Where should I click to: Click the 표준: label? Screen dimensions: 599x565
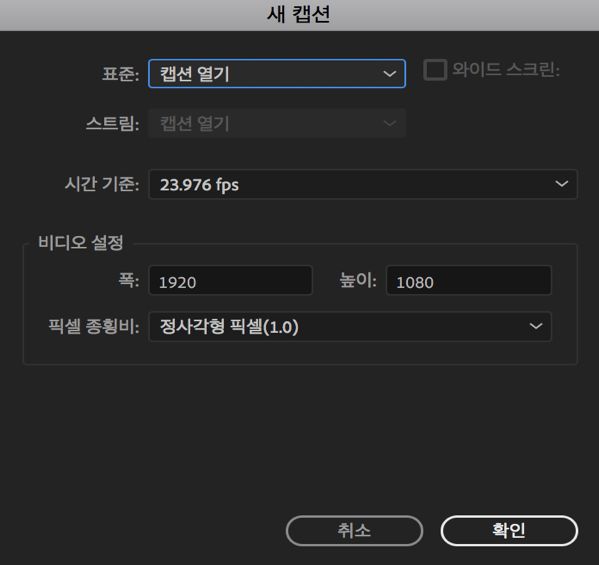120,74
